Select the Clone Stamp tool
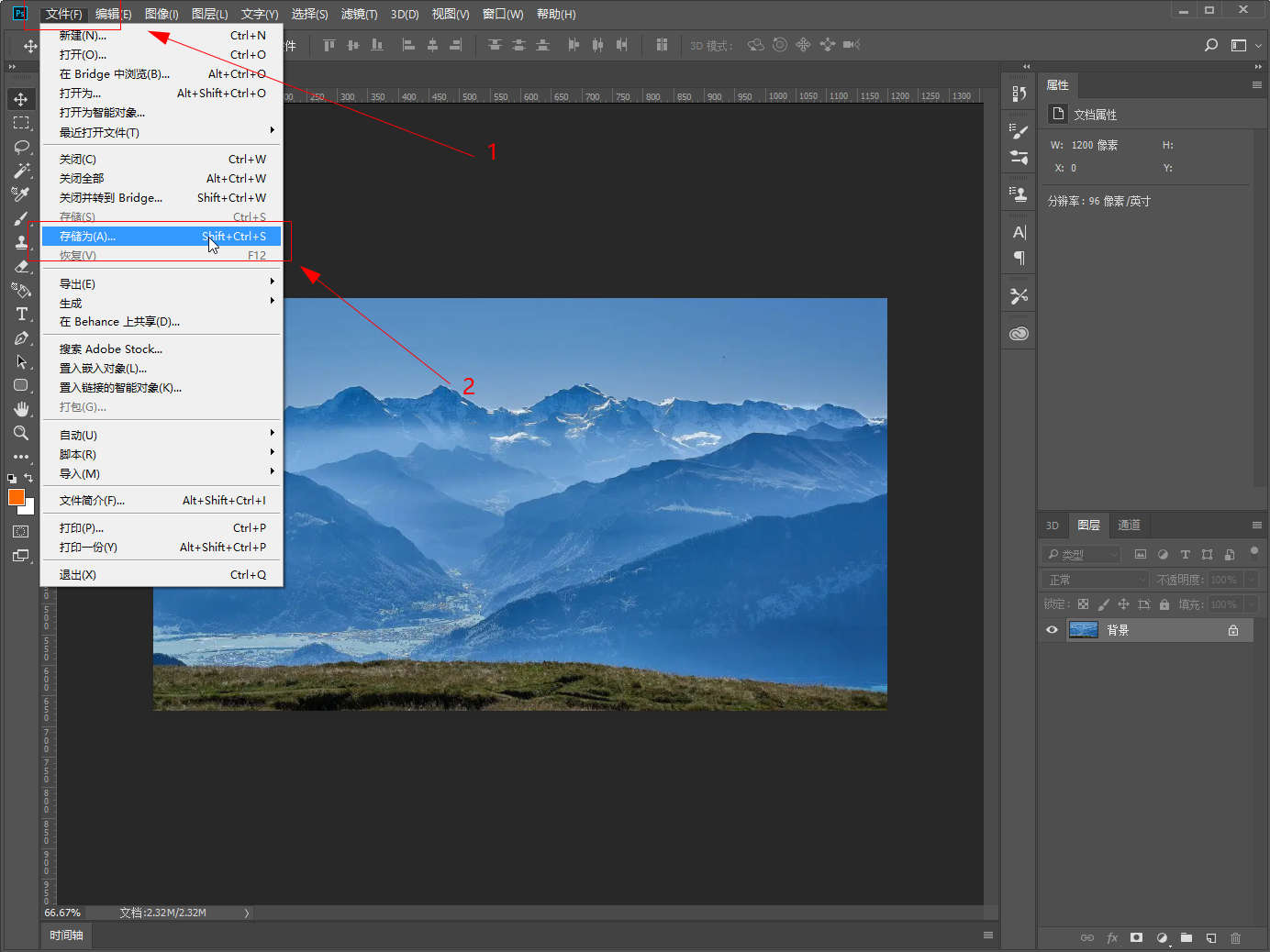 point(21,242)
